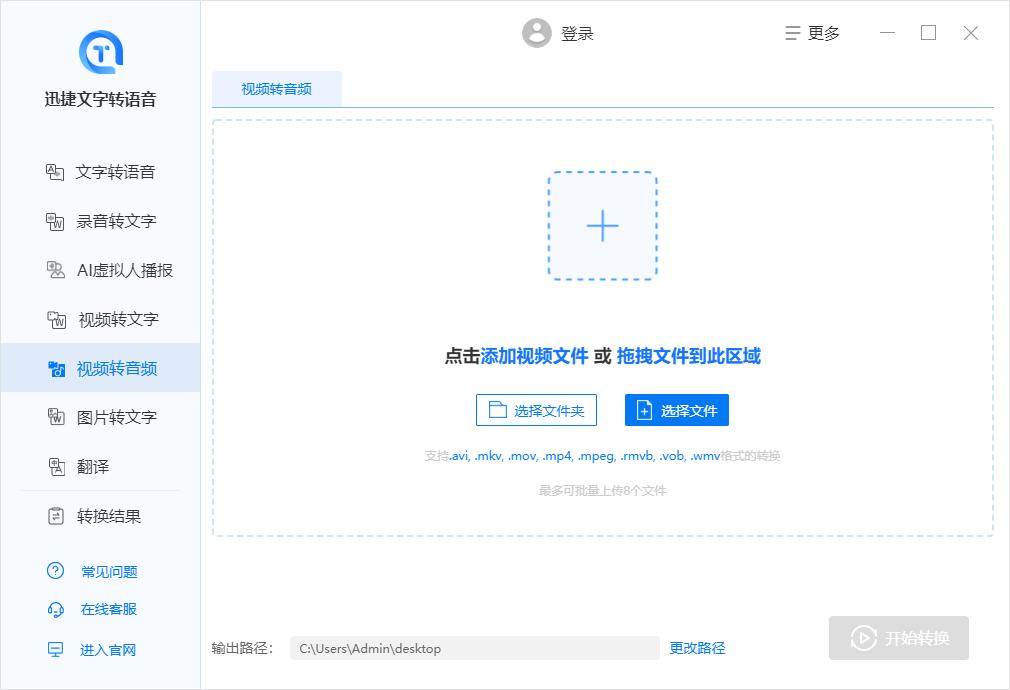Contact 在线客服 customer service
The image size is (1010, 690).
click(110, 610)
